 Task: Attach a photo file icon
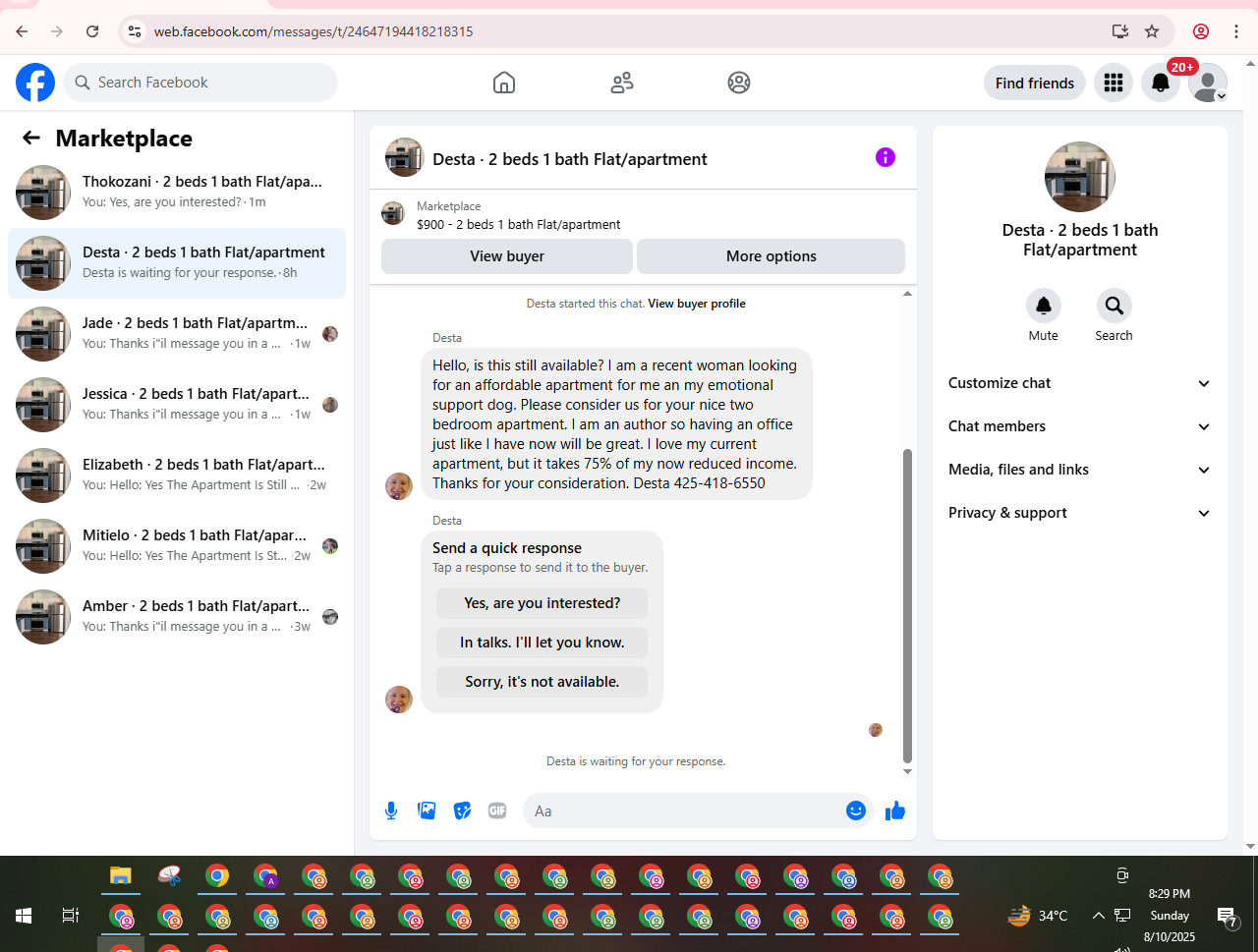pyautogui.click(x=427, y=811)
